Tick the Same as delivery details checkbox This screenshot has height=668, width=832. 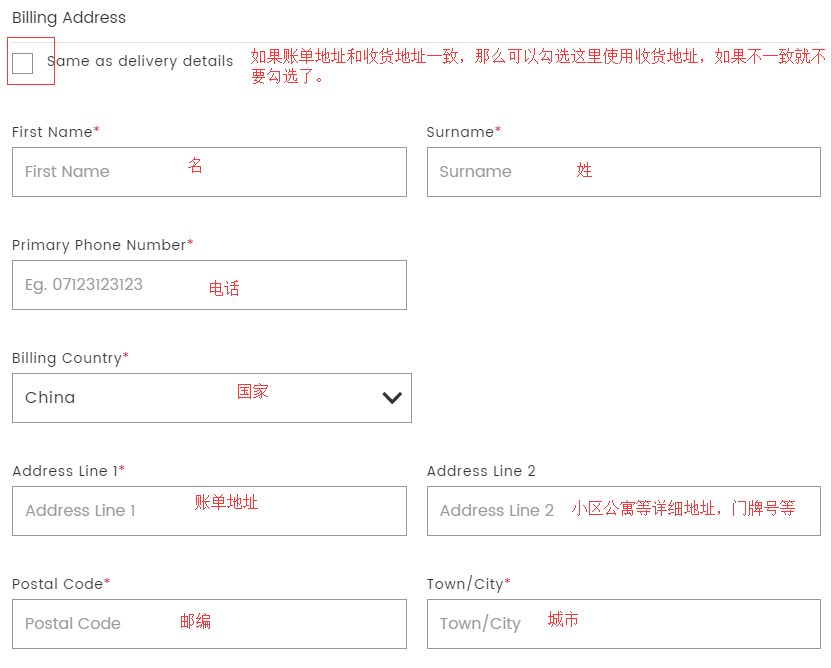[23, 63]
